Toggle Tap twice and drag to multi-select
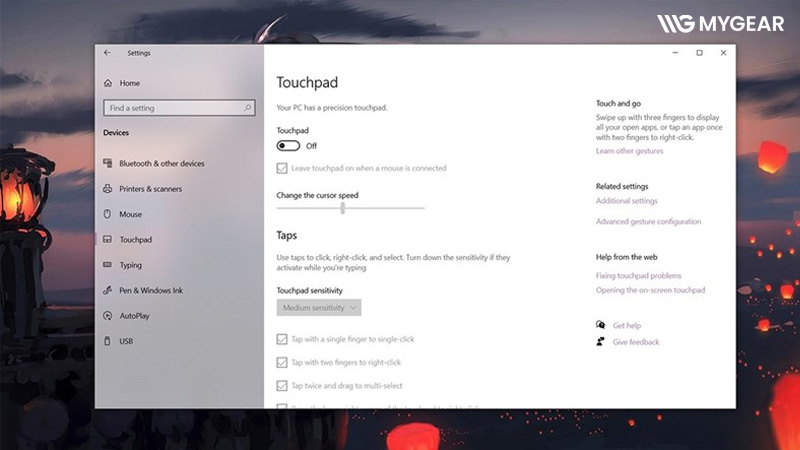Screen dimensions: 800x450 tap(282, 386)
